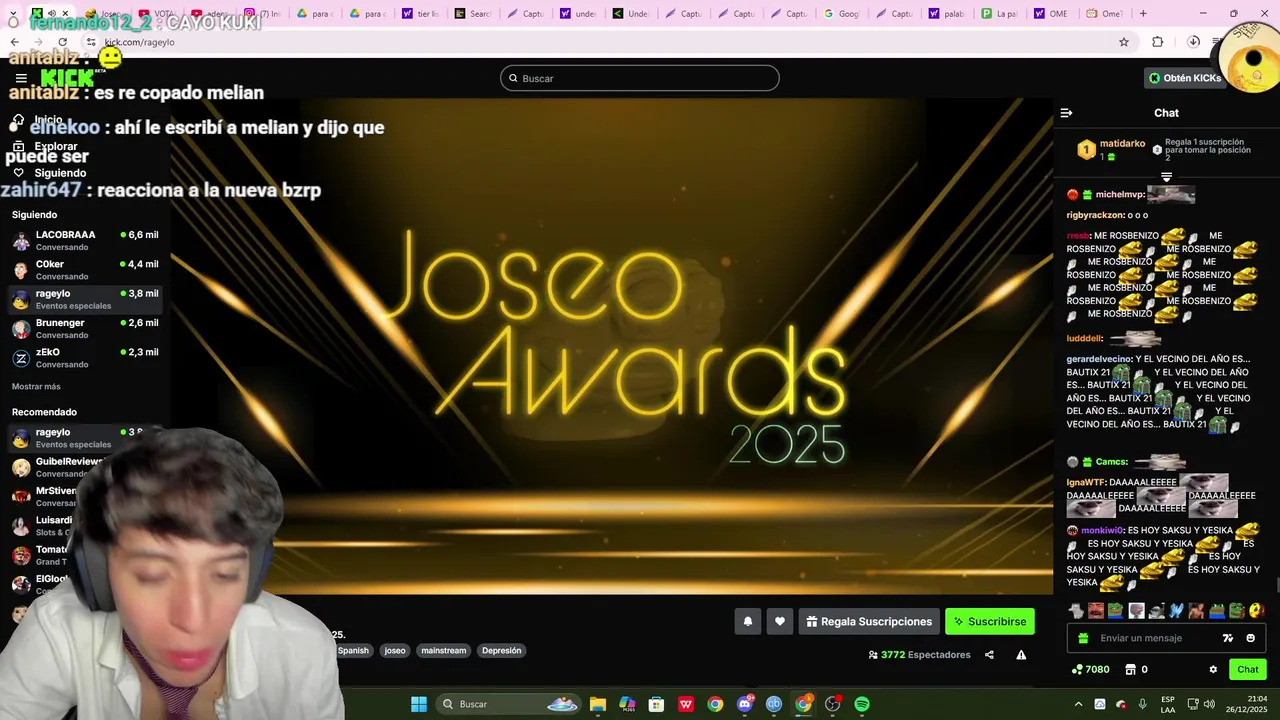Expand the pinned leaderboard chevron in chat
Viewport: 1280px width, 720px height.
click(x=1166, y=177)
